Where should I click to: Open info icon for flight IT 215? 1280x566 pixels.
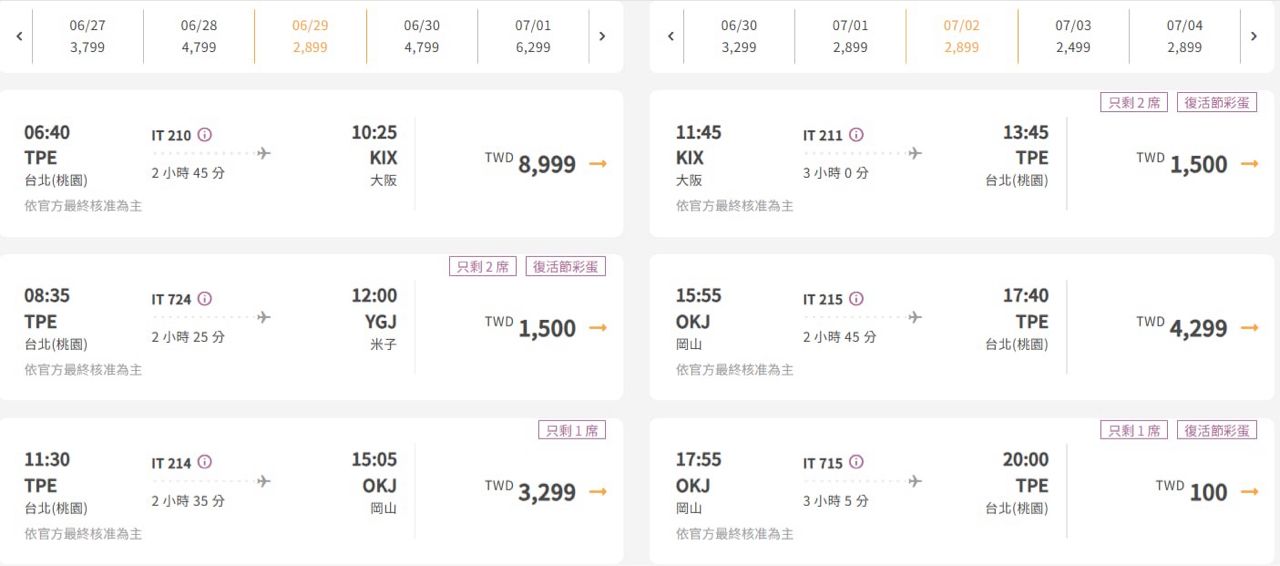856,299
